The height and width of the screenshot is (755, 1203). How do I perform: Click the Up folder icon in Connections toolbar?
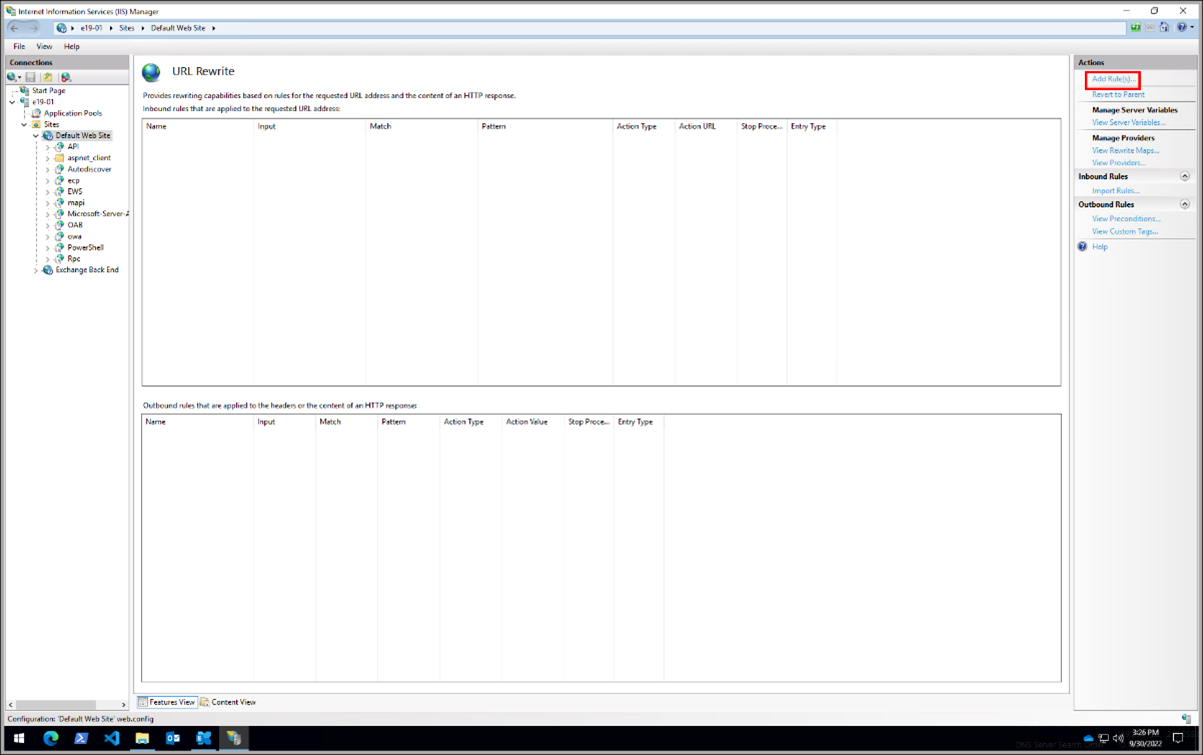point(47,77)
